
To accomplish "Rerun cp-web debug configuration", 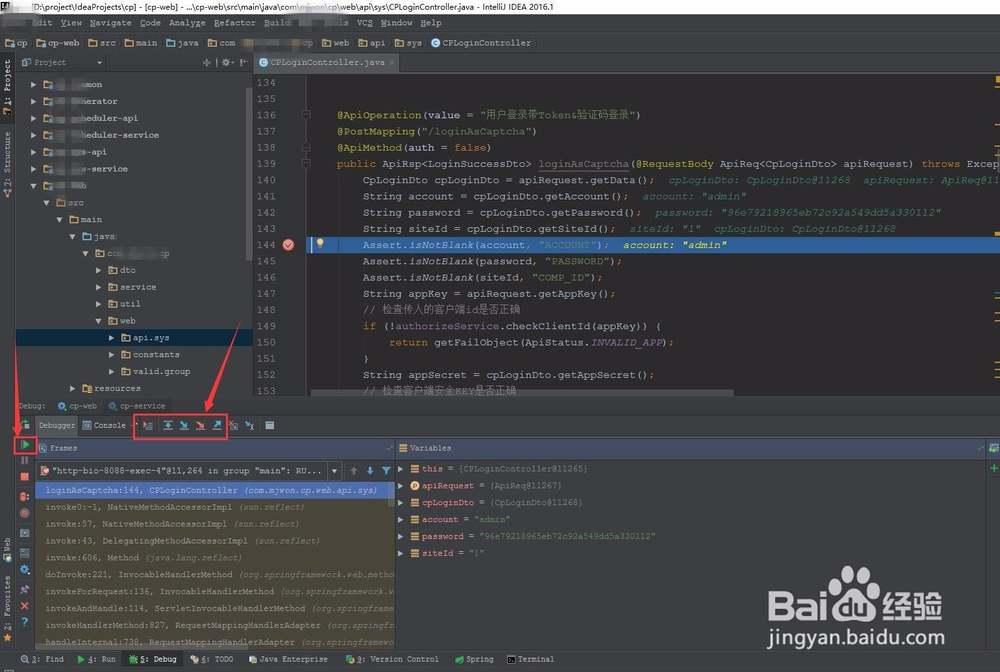I will [x=25, y=425].
